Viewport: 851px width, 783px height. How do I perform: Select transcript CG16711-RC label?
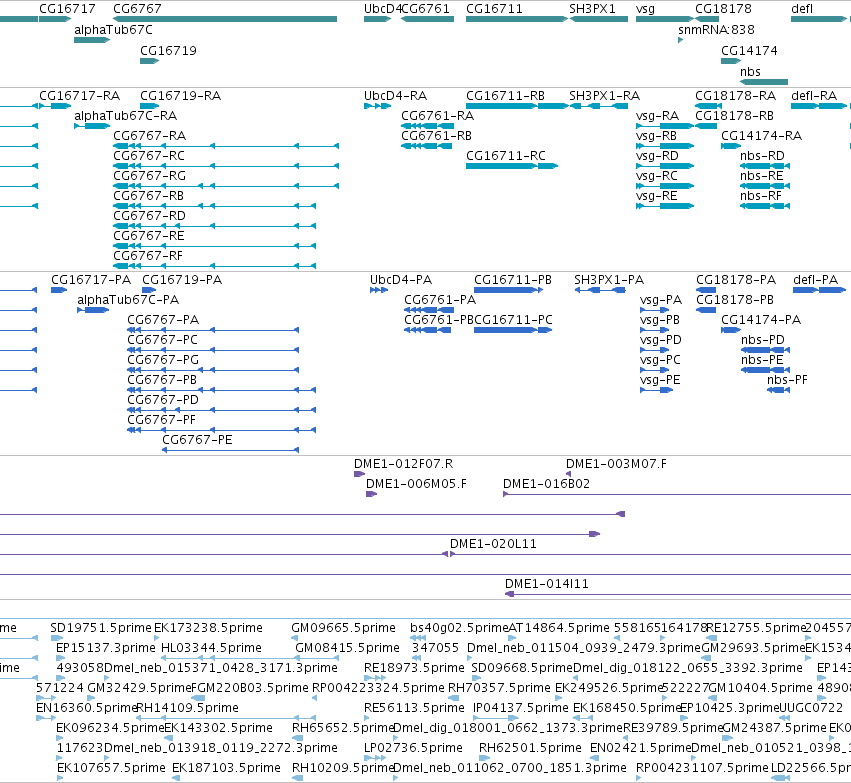click(506, 156)
